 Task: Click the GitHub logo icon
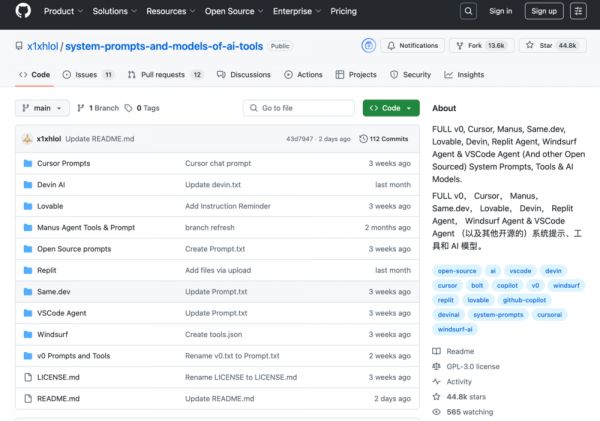coord(22,12)
